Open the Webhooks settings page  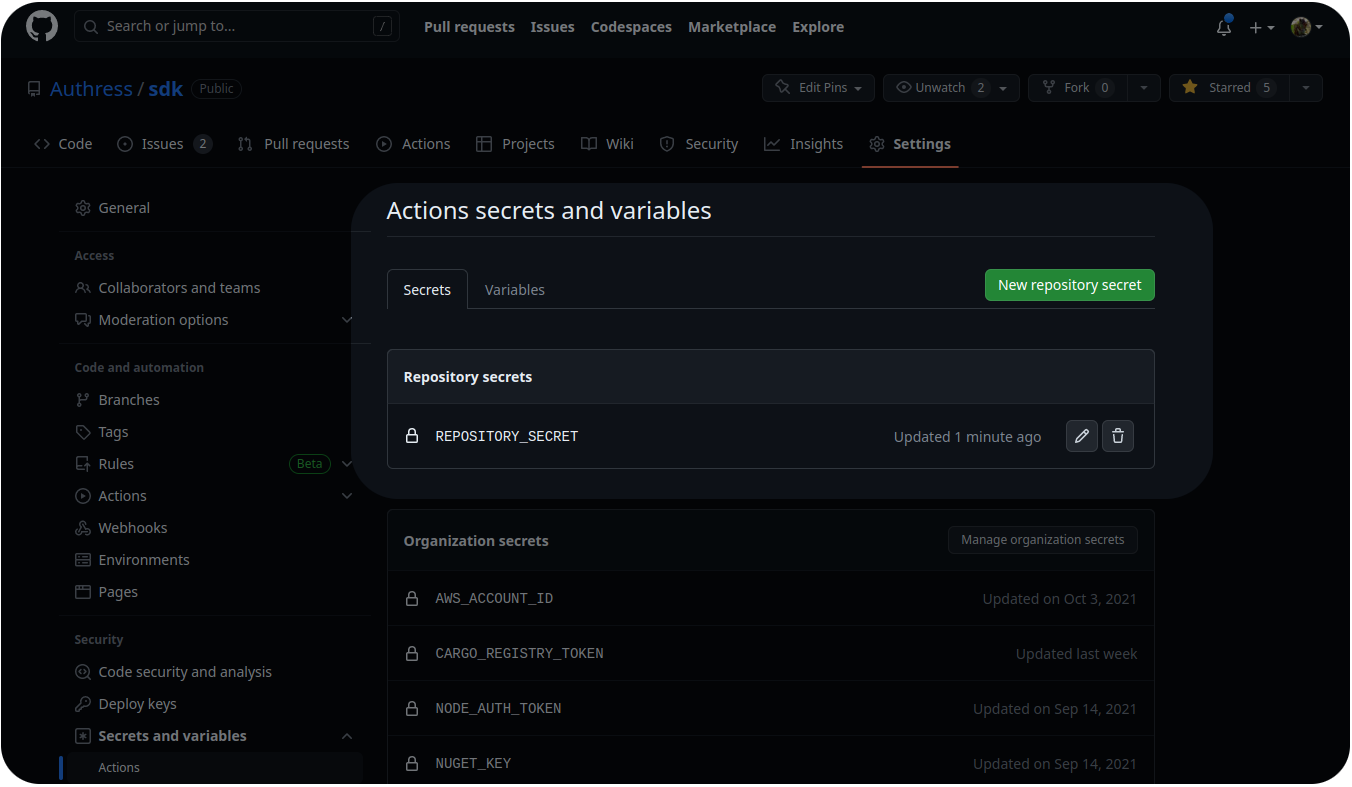pyautogui.click(x=131, y=527)
